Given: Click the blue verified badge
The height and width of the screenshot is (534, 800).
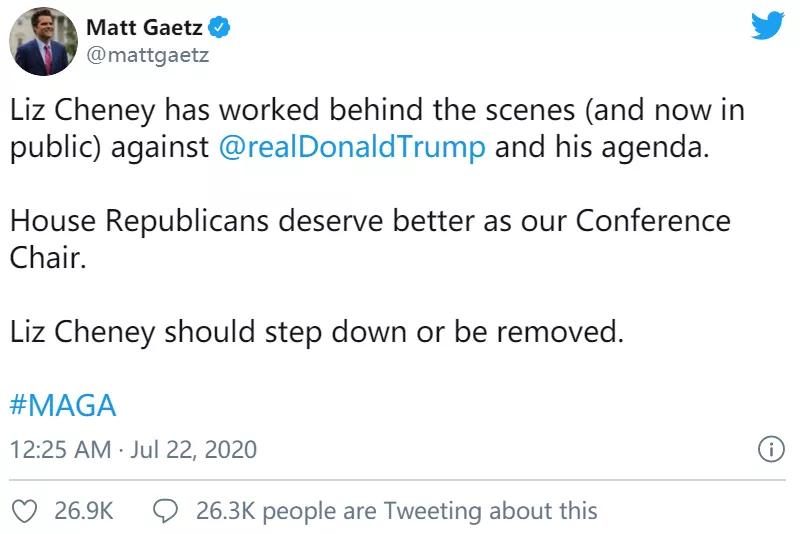Looking at the screenshot, I should point(218,28).
